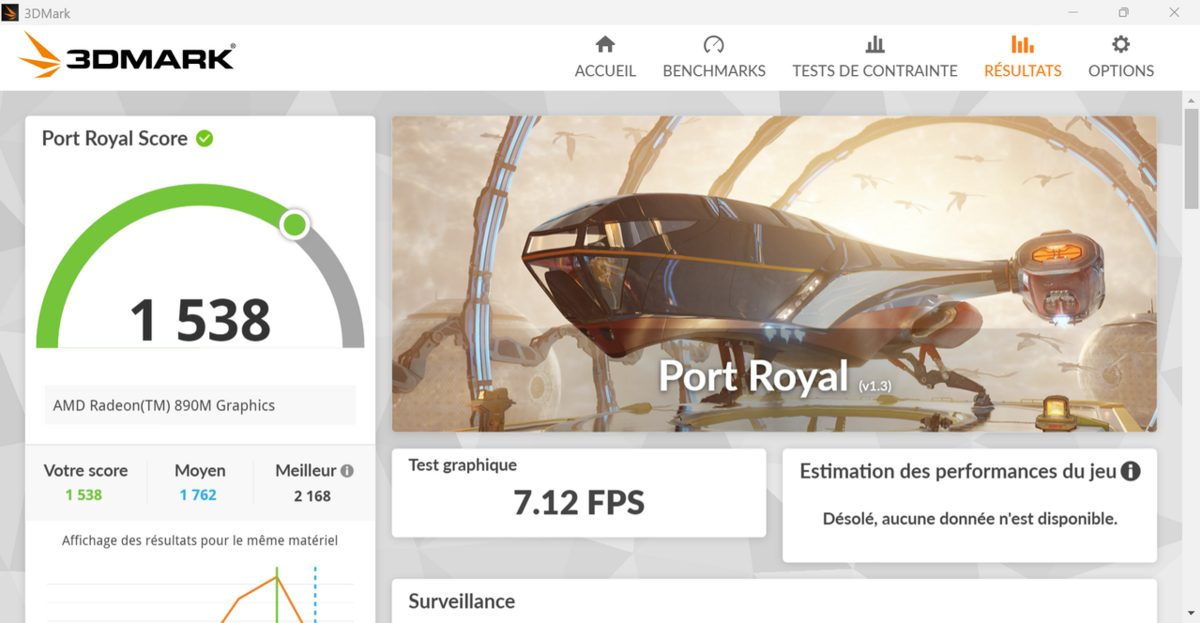
Task: Click the Port Royal benchmark banner image
Action: (774, 274)
